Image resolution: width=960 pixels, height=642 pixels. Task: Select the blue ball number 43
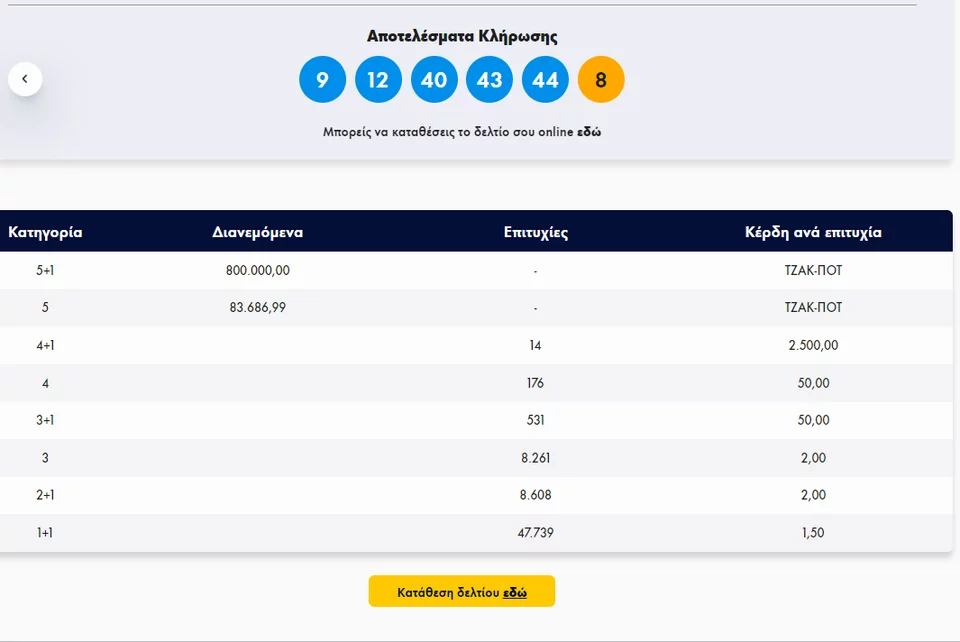click(x=489, y=80)
